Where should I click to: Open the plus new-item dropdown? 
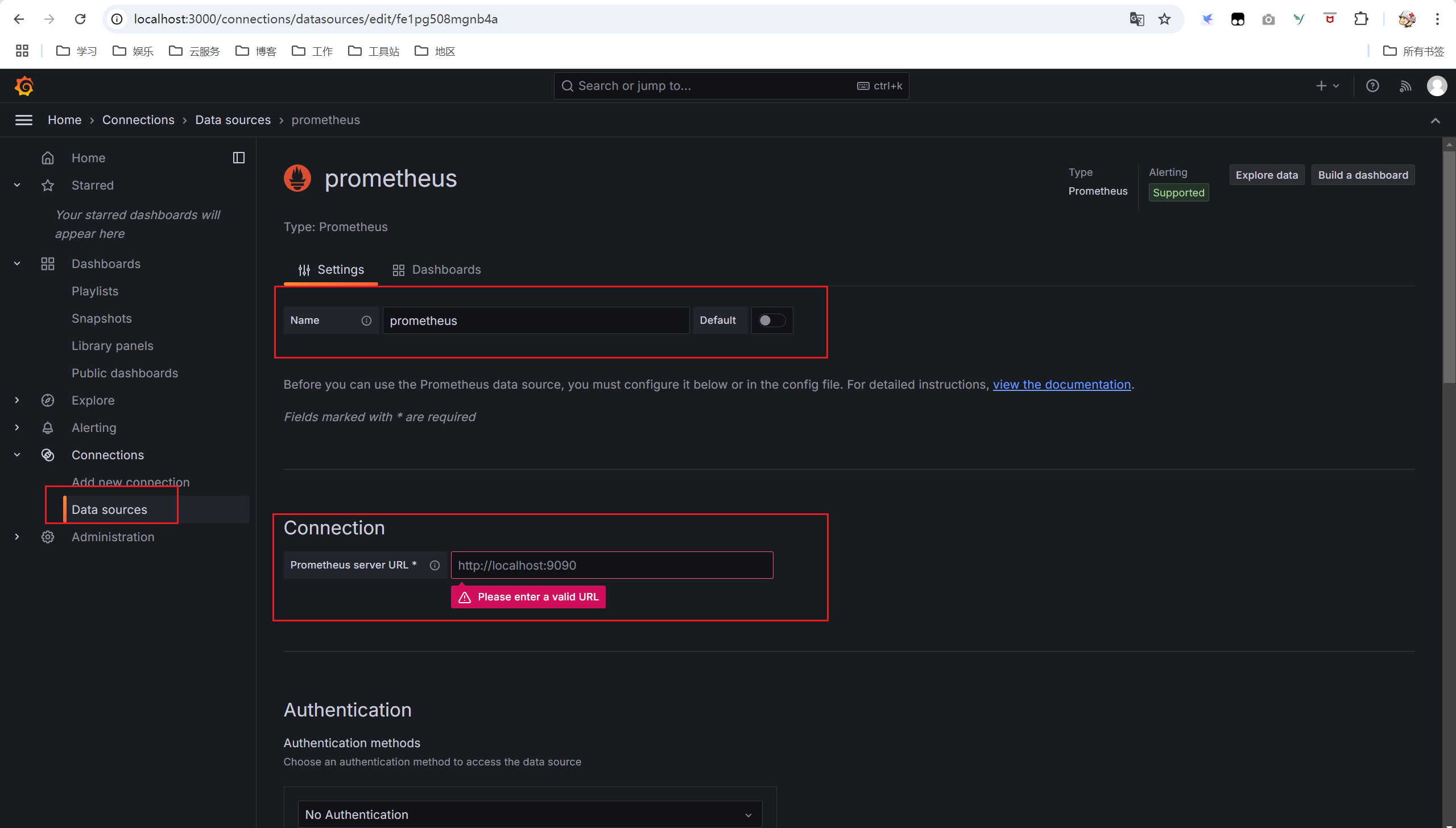click(1327, 86)
